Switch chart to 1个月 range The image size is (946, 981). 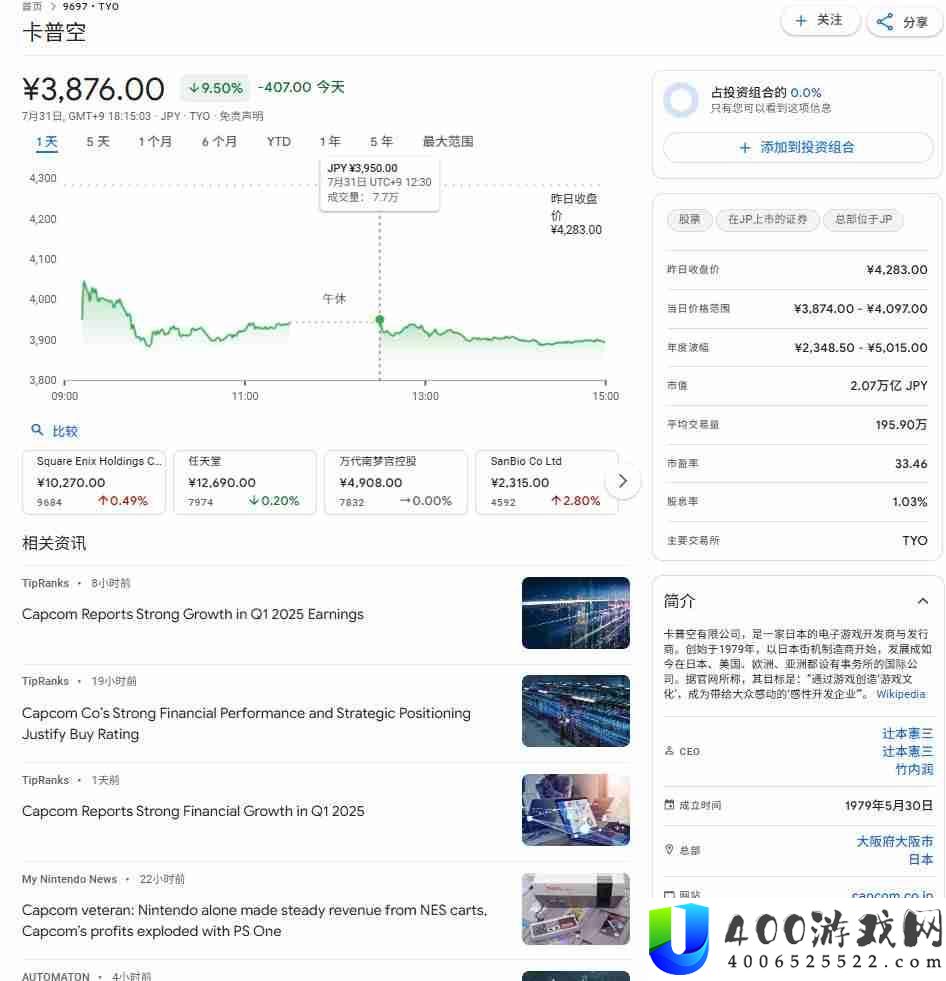tap(155, 142)
